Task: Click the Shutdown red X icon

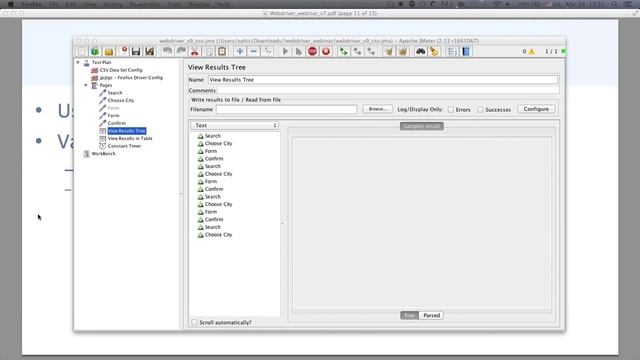Action: coord(326,51)
